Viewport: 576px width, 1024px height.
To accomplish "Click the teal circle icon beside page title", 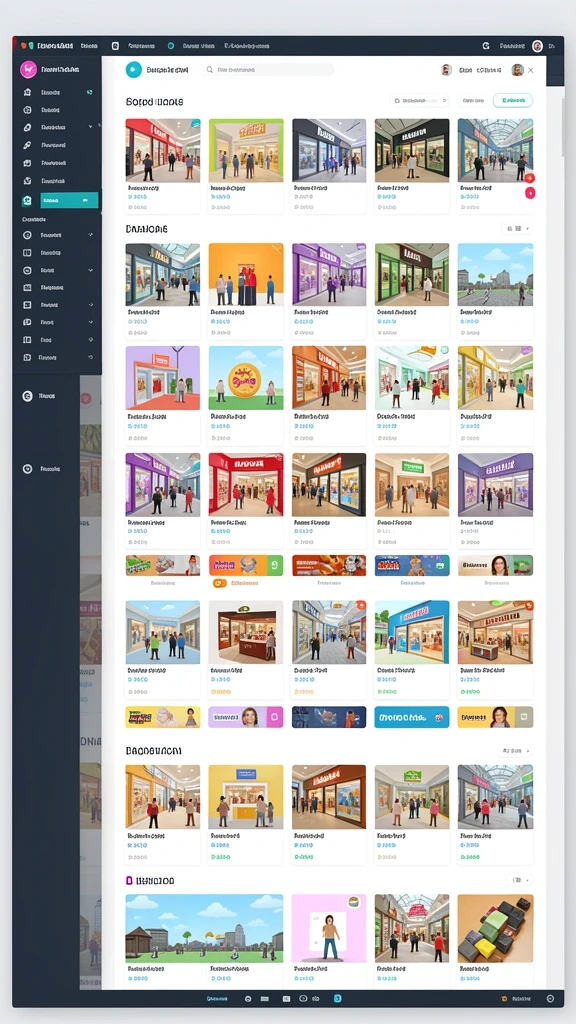I will pos(133,69).
